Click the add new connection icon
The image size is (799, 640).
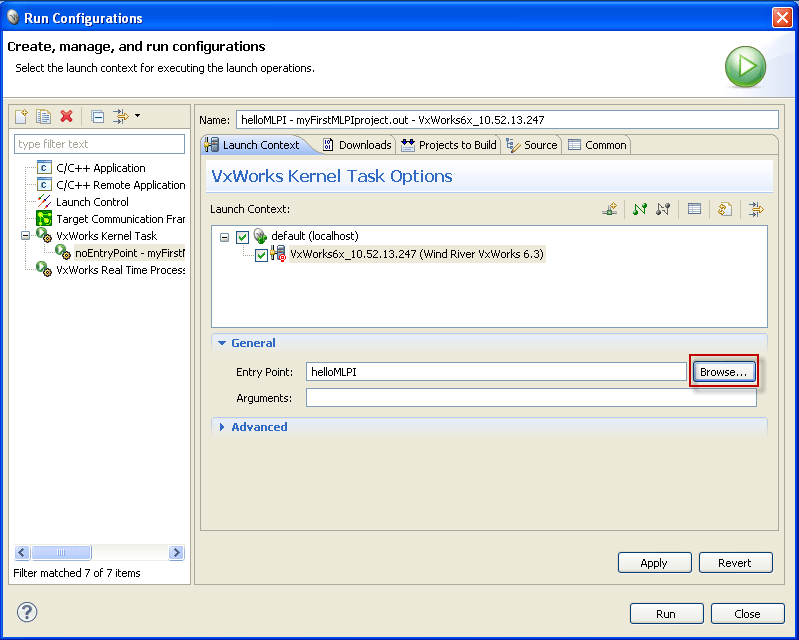(609, 209)
